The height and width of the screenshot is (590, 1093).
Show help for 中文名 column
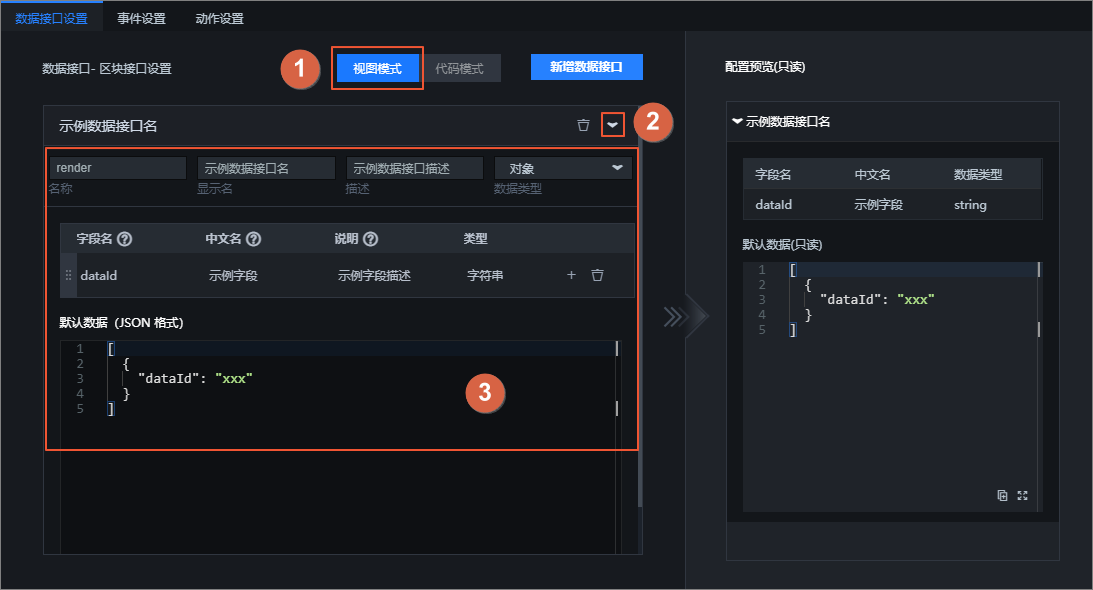[x=254, y=239]
